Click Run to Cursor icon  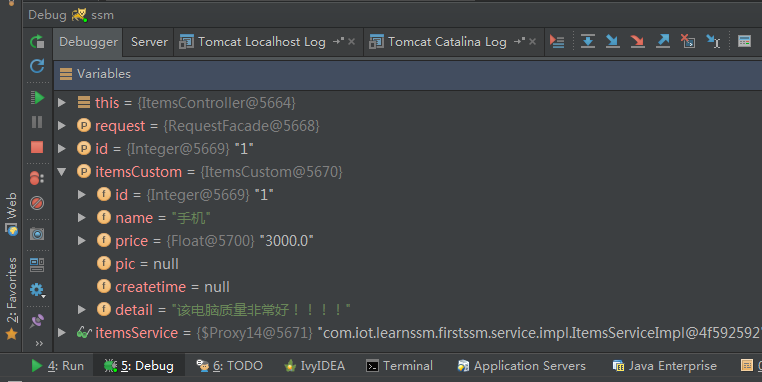(713, 41)
